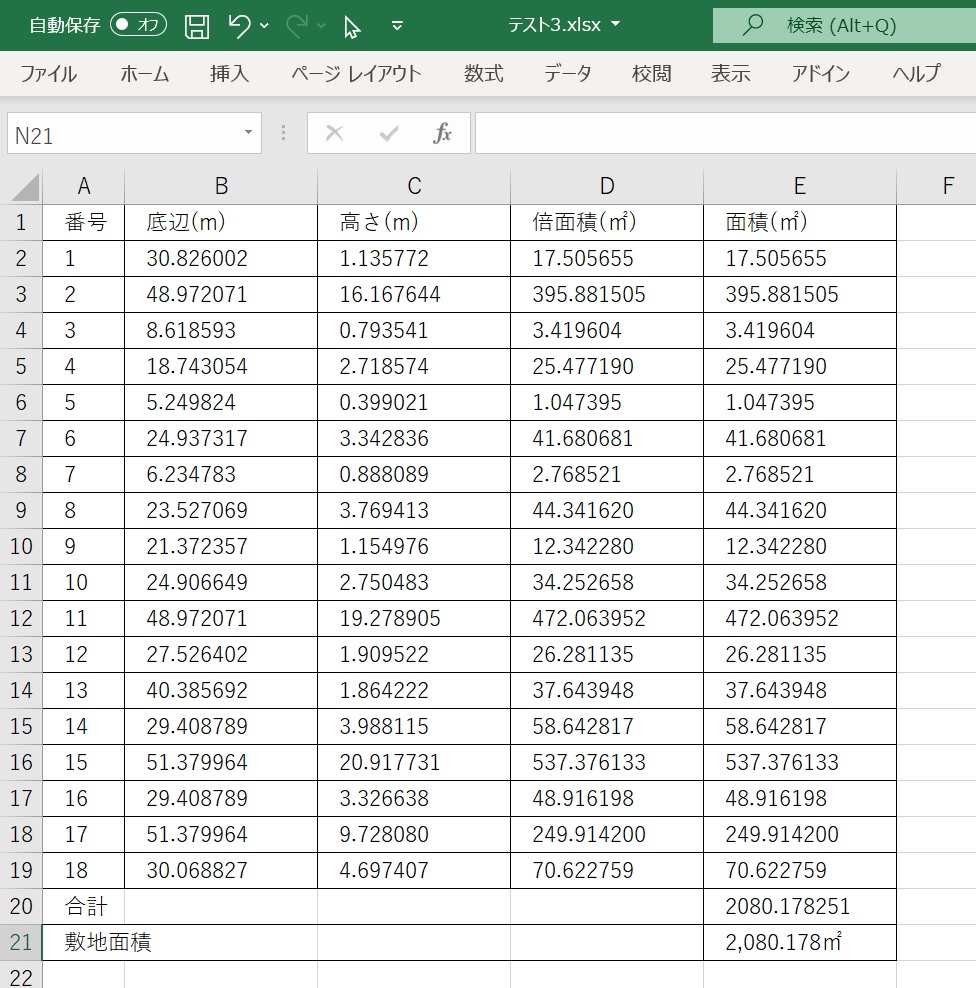Select the cell showing 2,080.178㎡
Viewport: 976px width, 988px height.
pos(799,943)
